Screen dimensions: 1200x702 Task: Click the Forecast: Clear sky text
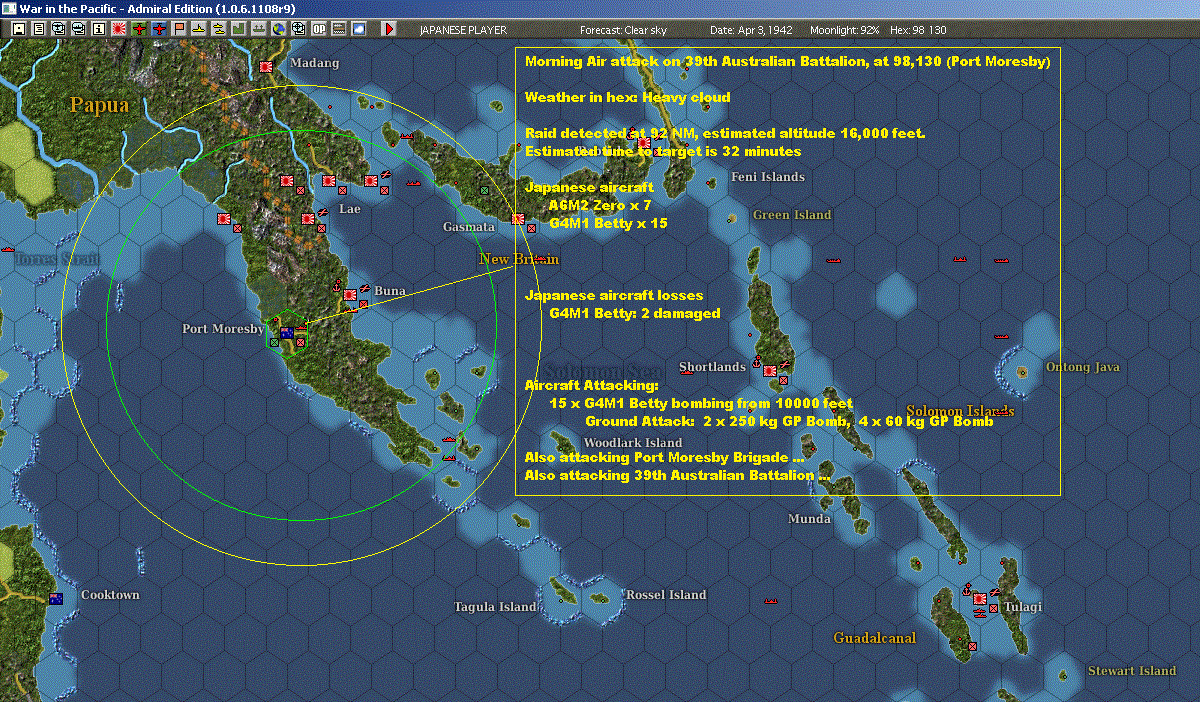coord(623,30)
